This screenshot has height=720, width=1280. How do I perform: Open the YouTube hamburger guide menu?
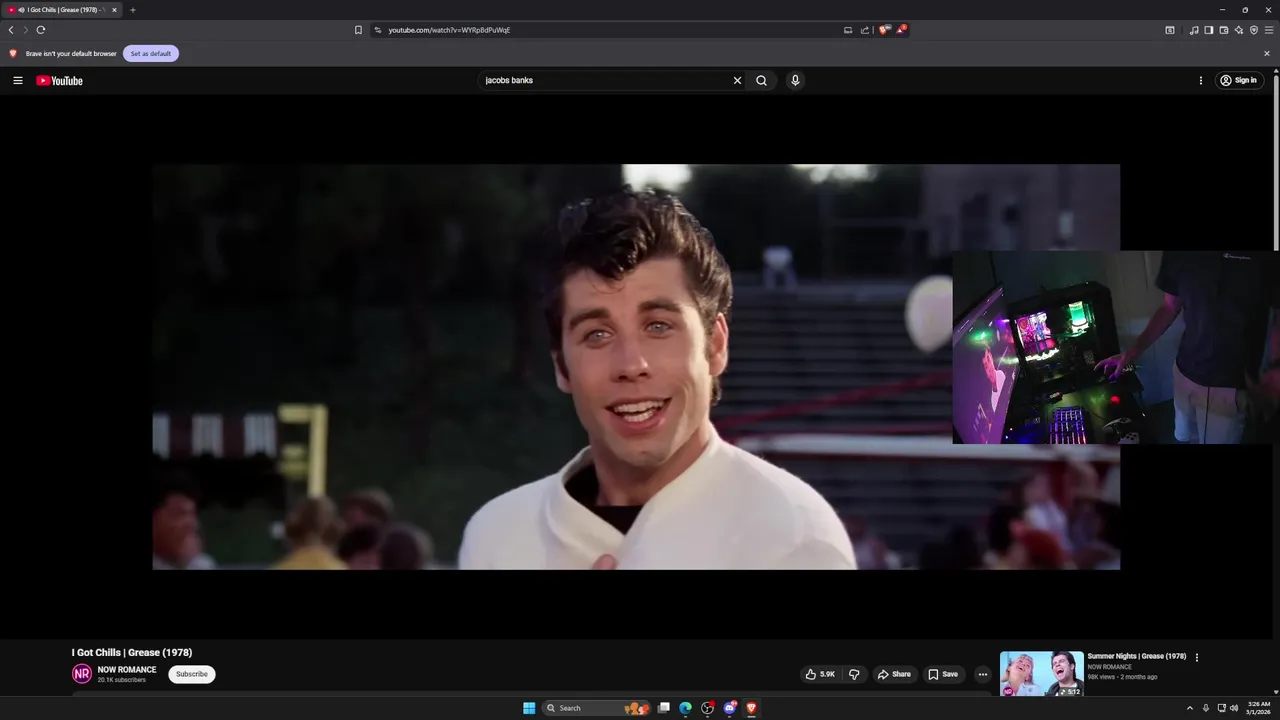click(x=17, y=81)
